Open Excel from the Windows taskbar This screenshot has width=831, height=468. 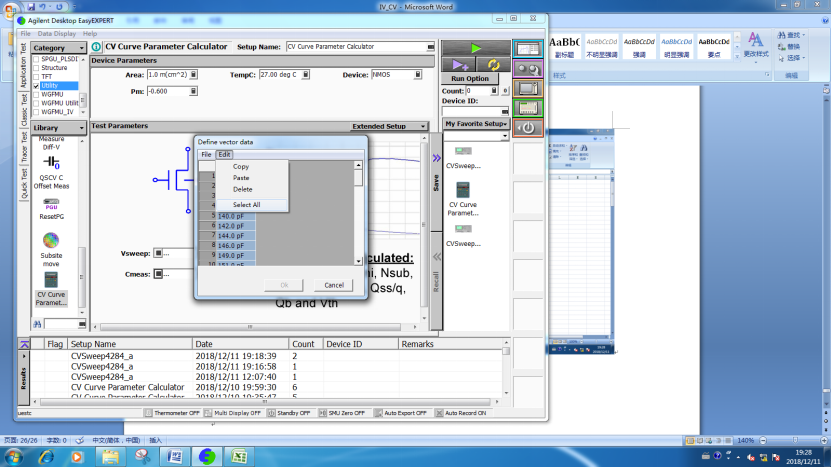click(239, 456)
